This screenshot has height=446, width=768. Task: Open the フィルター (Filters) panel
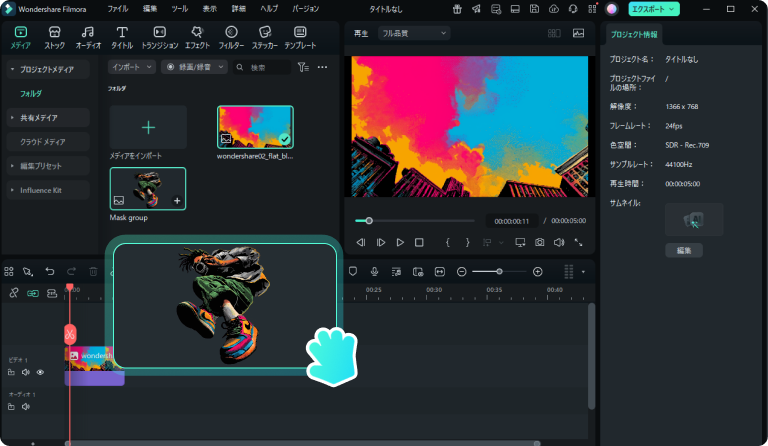(x=231, y=38)
